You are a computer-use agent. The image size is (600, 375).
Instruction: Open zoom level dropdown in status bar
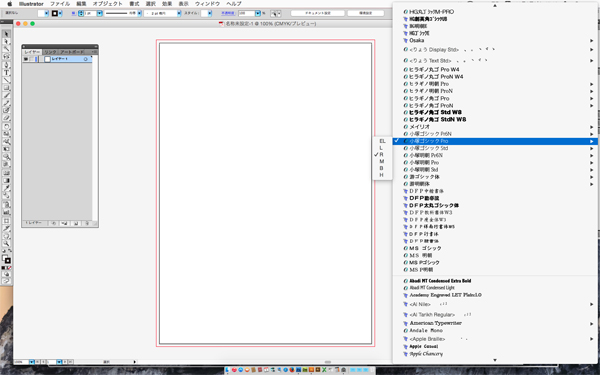click(32, 362)
